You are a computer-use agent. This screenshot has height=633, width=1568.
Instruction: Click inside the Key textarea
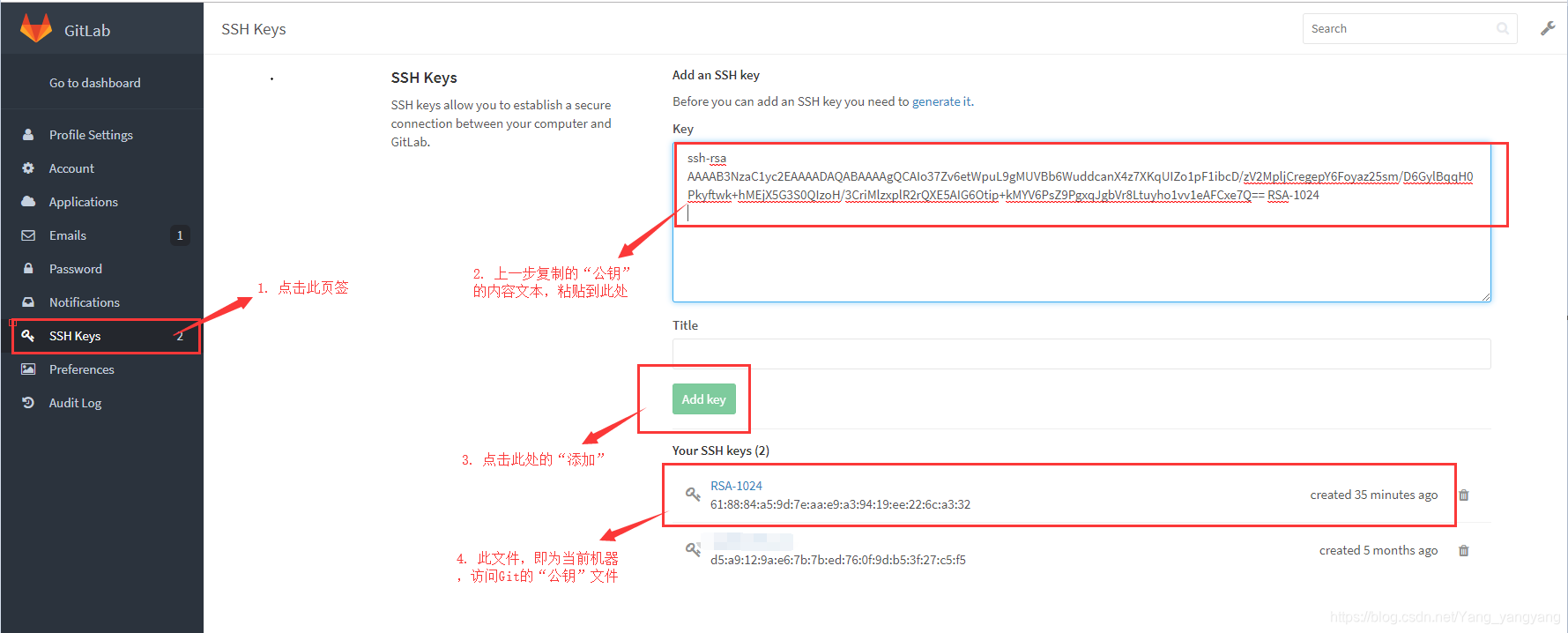coord(1081,222)
